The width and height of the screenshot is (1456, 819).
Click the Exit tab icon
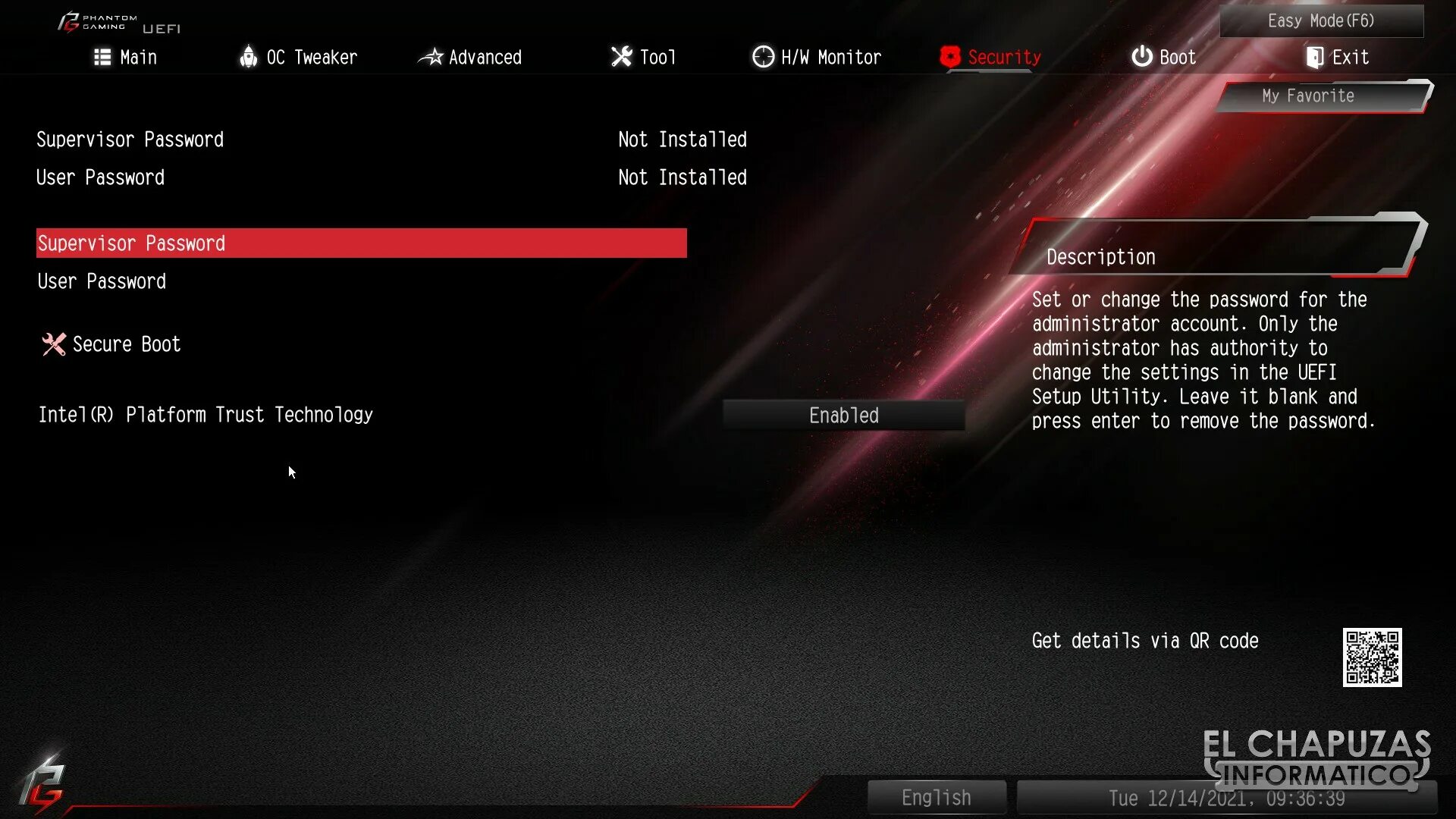point(1313,57)
